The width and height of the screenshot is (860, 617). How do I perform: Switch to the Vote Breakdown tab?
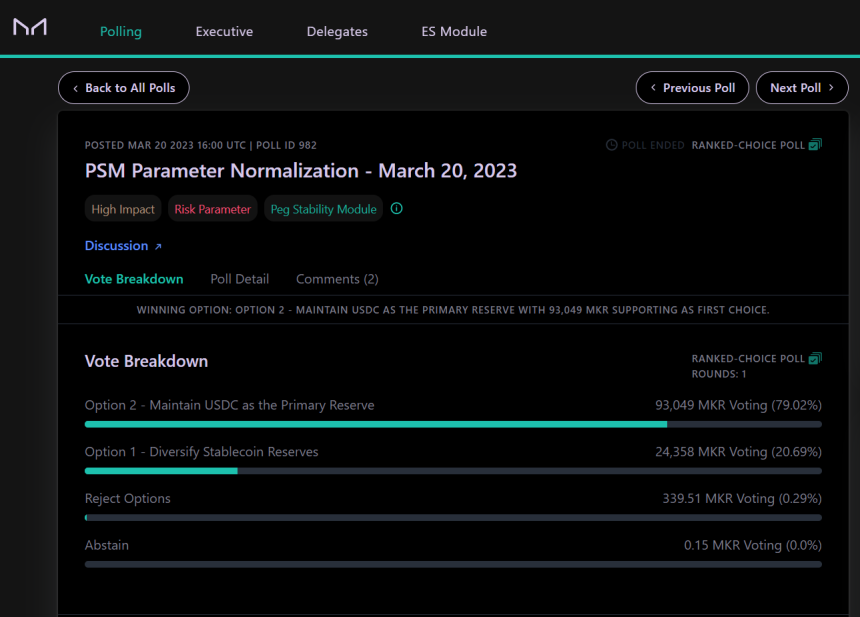coord(134,279)
